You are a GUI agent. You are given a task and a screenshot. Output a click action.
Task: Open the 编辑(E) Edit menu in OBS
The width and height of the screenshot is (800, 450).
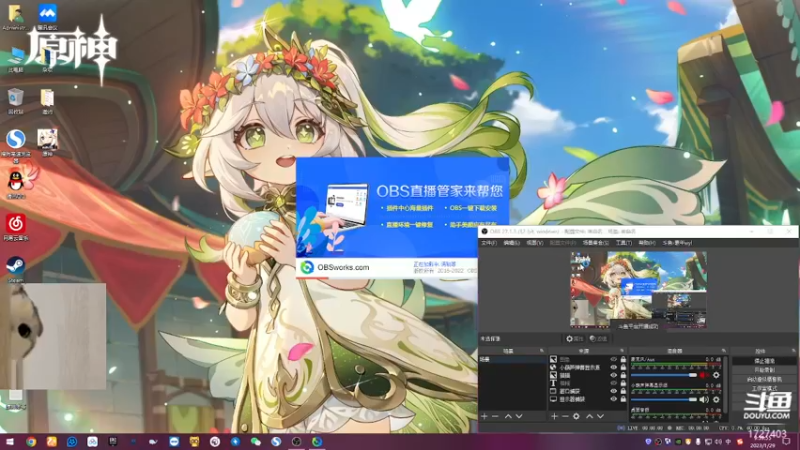point(511,243)
